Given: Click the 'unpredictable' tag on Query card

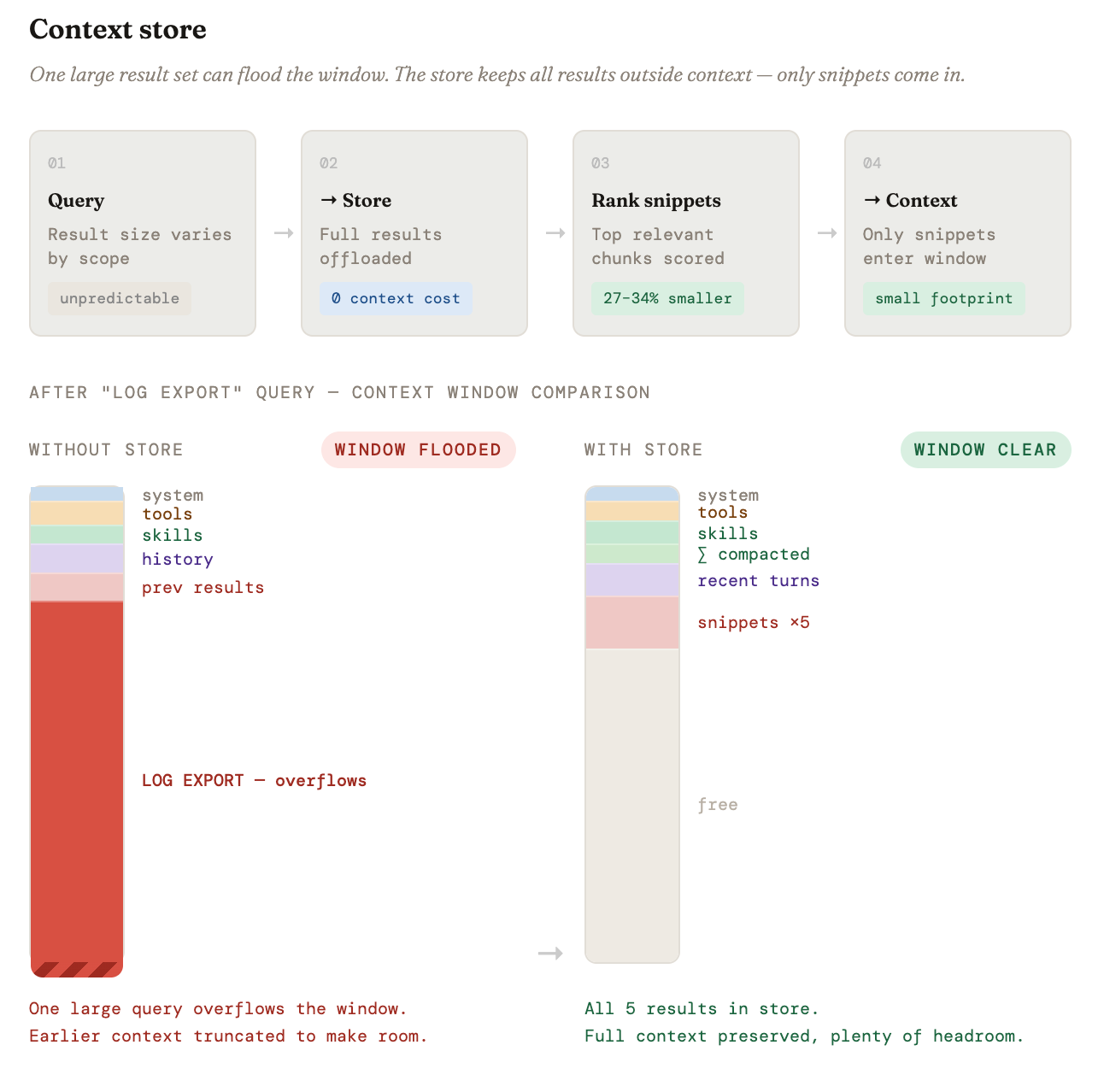Looking at the screenshot, I should point(120,298).
